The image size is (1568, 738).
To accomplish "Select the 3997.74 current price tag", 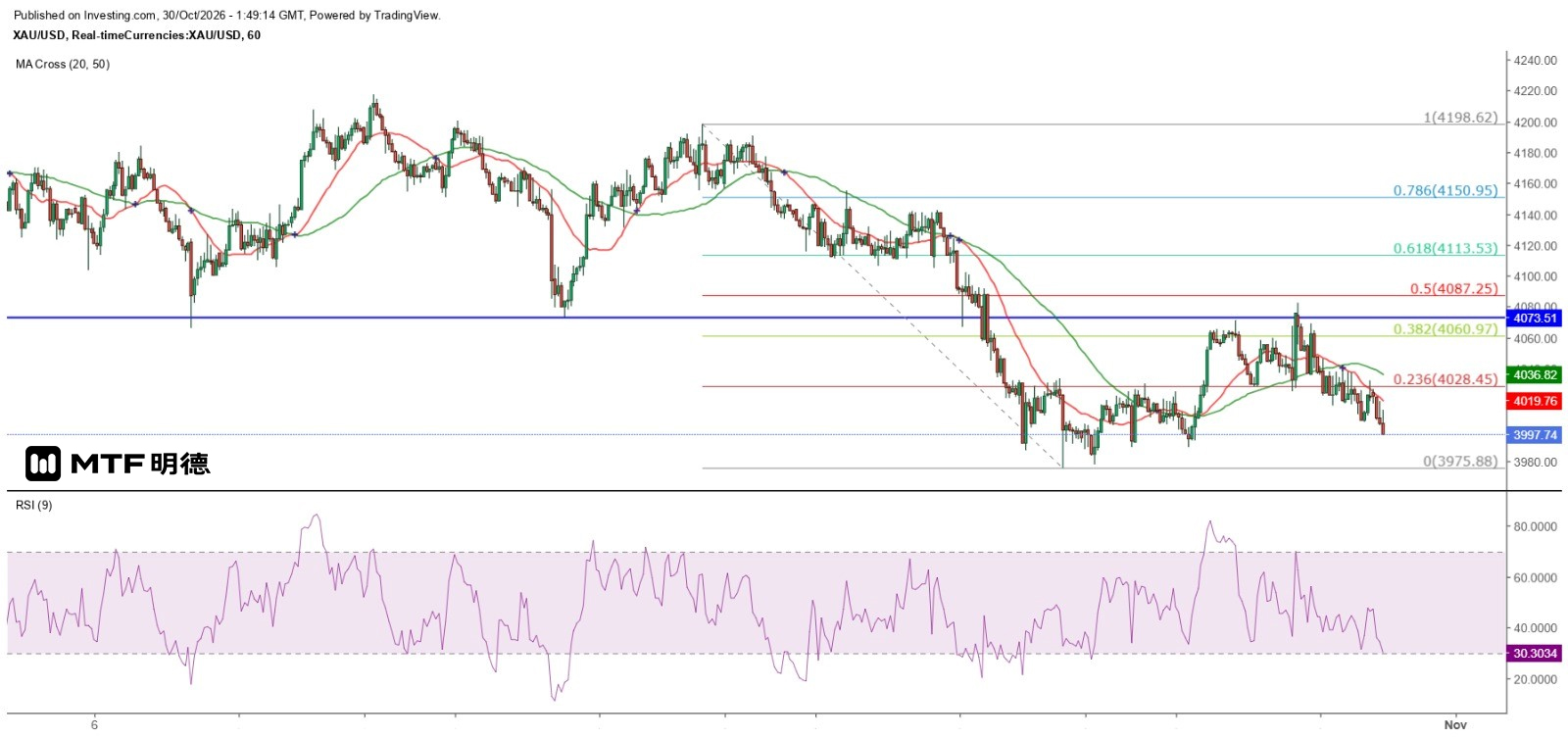I will pyautogui.click(x=1534, y=434).
